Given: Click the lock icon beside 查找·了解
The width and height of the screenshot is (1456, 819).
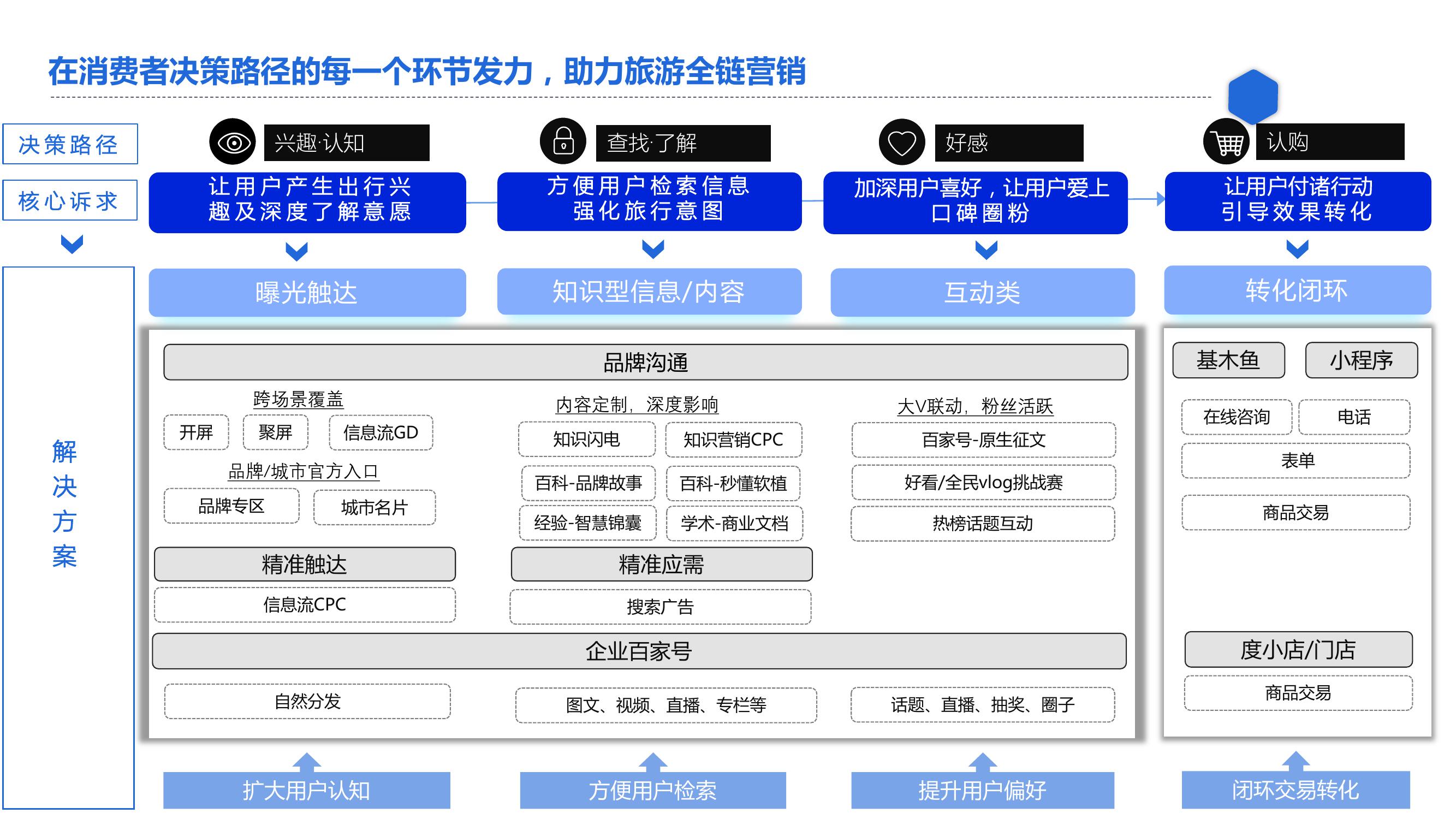Looking at the screenshot, I should 563,141.
